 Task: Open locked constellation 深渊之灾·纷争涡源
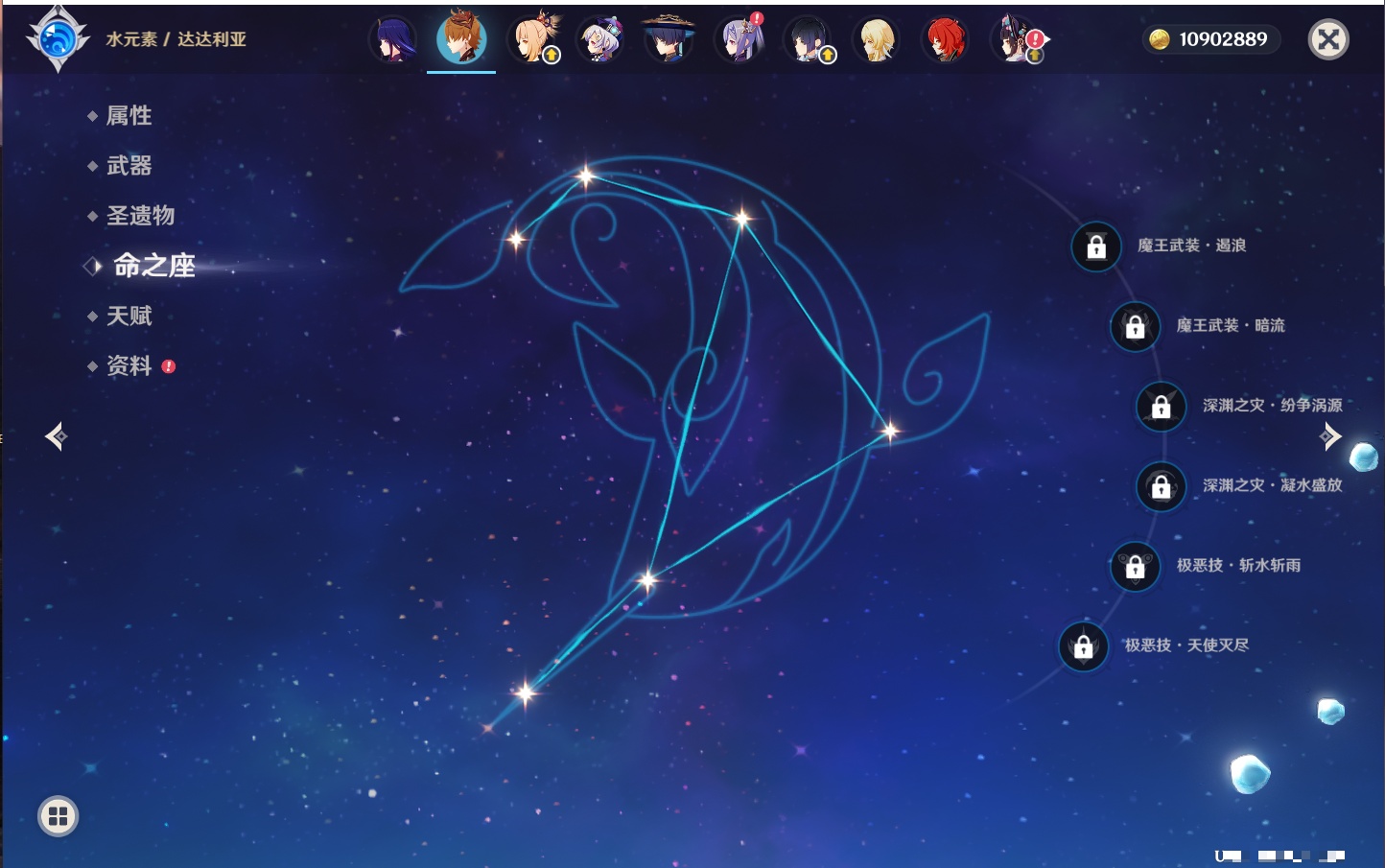[x=1162, y=406]
